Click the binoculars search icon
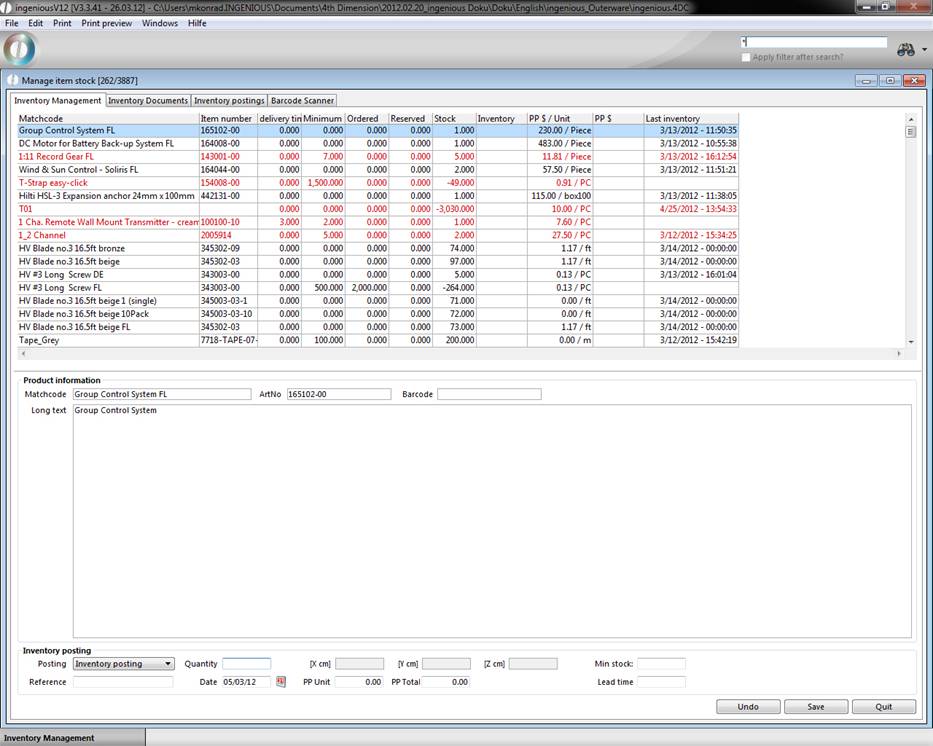Viewport: 933px width, 746px height. [906, 50]
